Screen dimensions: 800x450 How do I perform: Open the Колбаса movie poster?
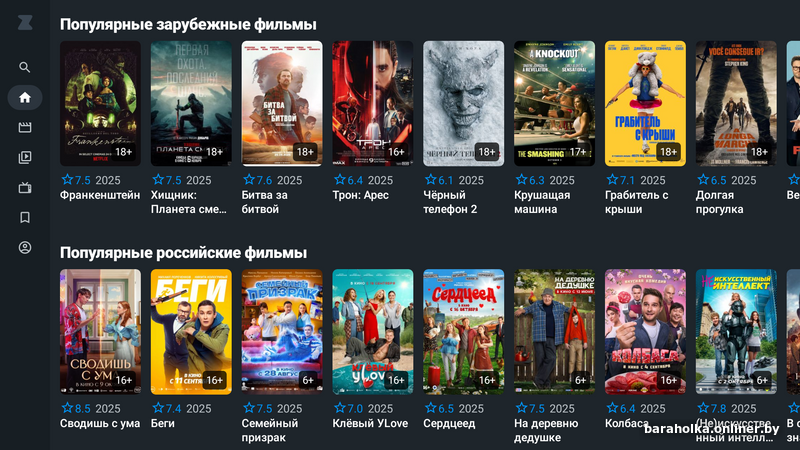click(x=645, y=332)
